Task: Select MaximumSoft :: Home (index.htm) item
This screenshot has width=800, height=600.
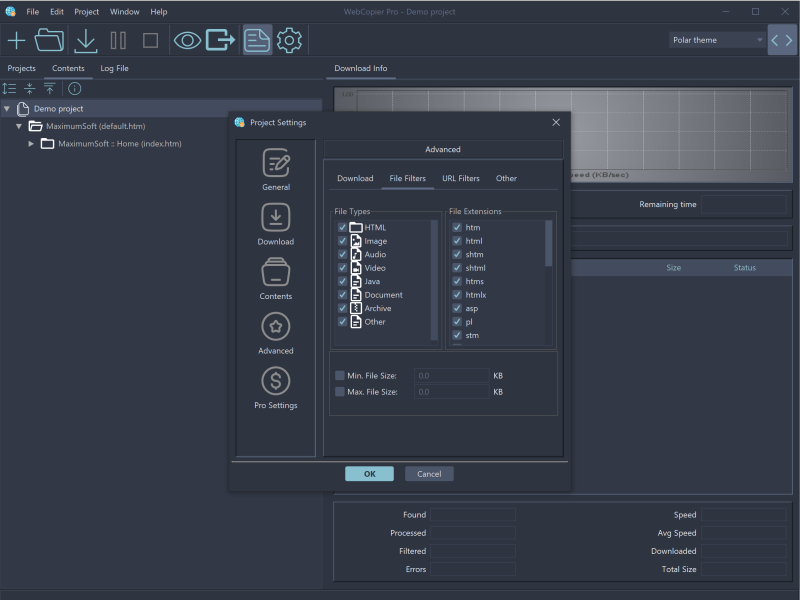Action: click(x=120, y=144)
